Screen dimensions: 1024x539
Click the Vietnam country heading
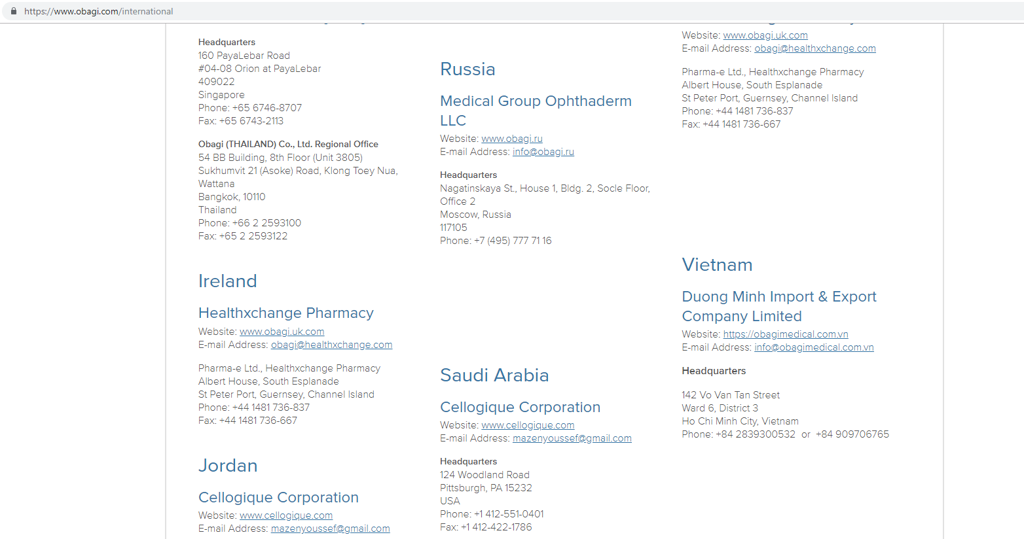point(716,265)
